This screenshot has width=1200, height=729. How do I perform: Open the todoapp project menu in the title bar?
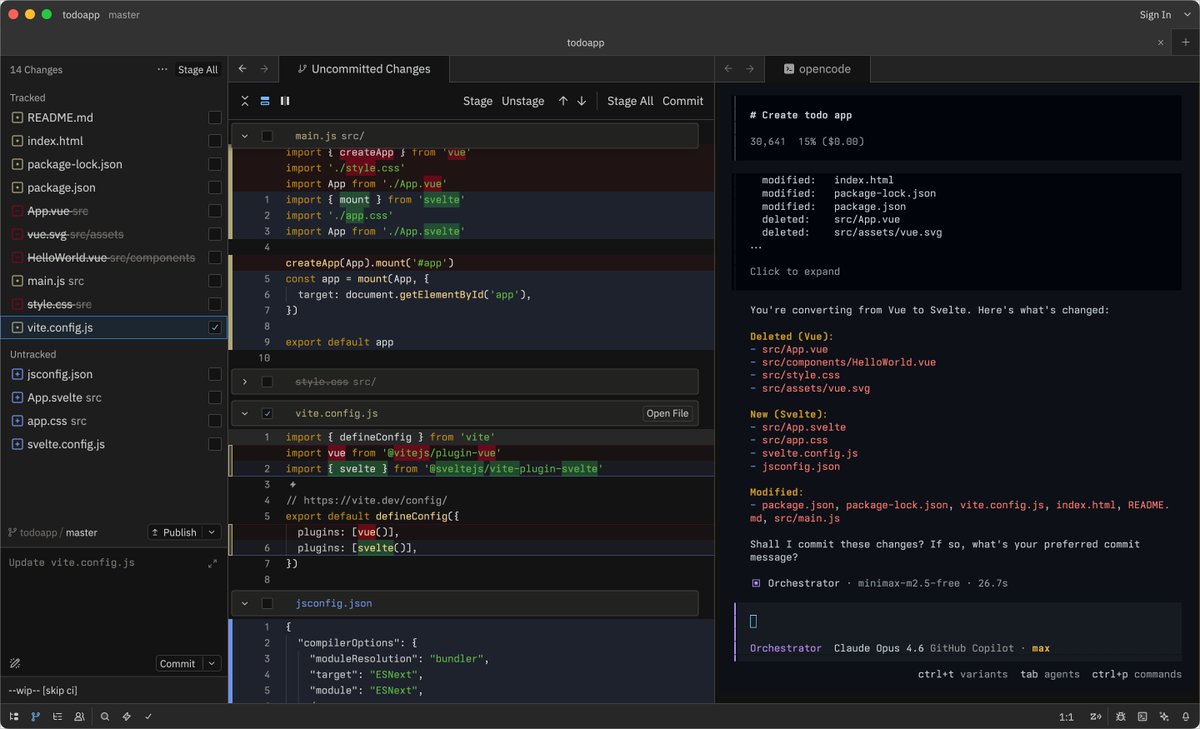click(81, 15)
